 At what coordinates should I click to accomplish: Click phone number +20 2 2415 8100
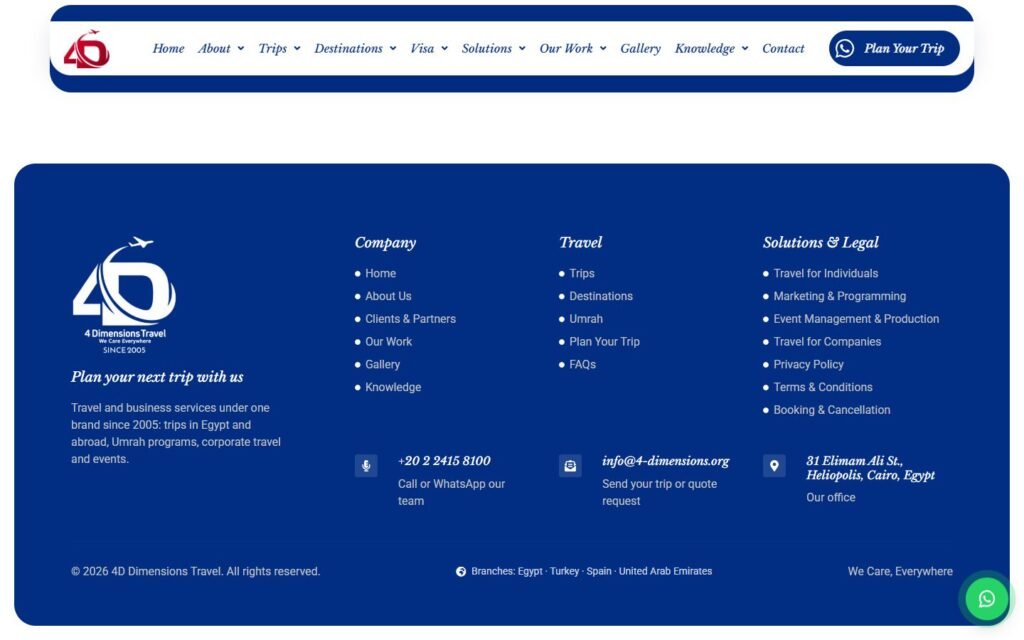click(444, 461)
